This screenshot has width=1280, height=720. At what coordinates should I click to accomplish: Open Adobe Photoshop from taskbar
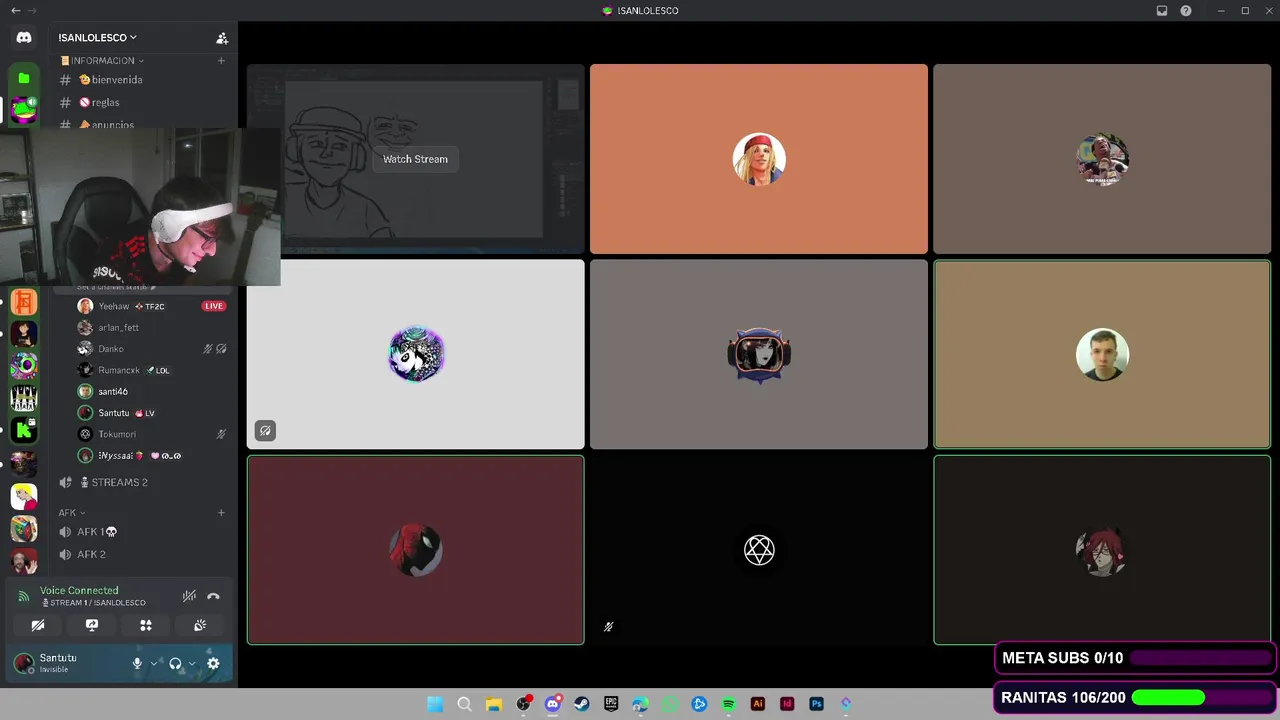click(816, 704)
